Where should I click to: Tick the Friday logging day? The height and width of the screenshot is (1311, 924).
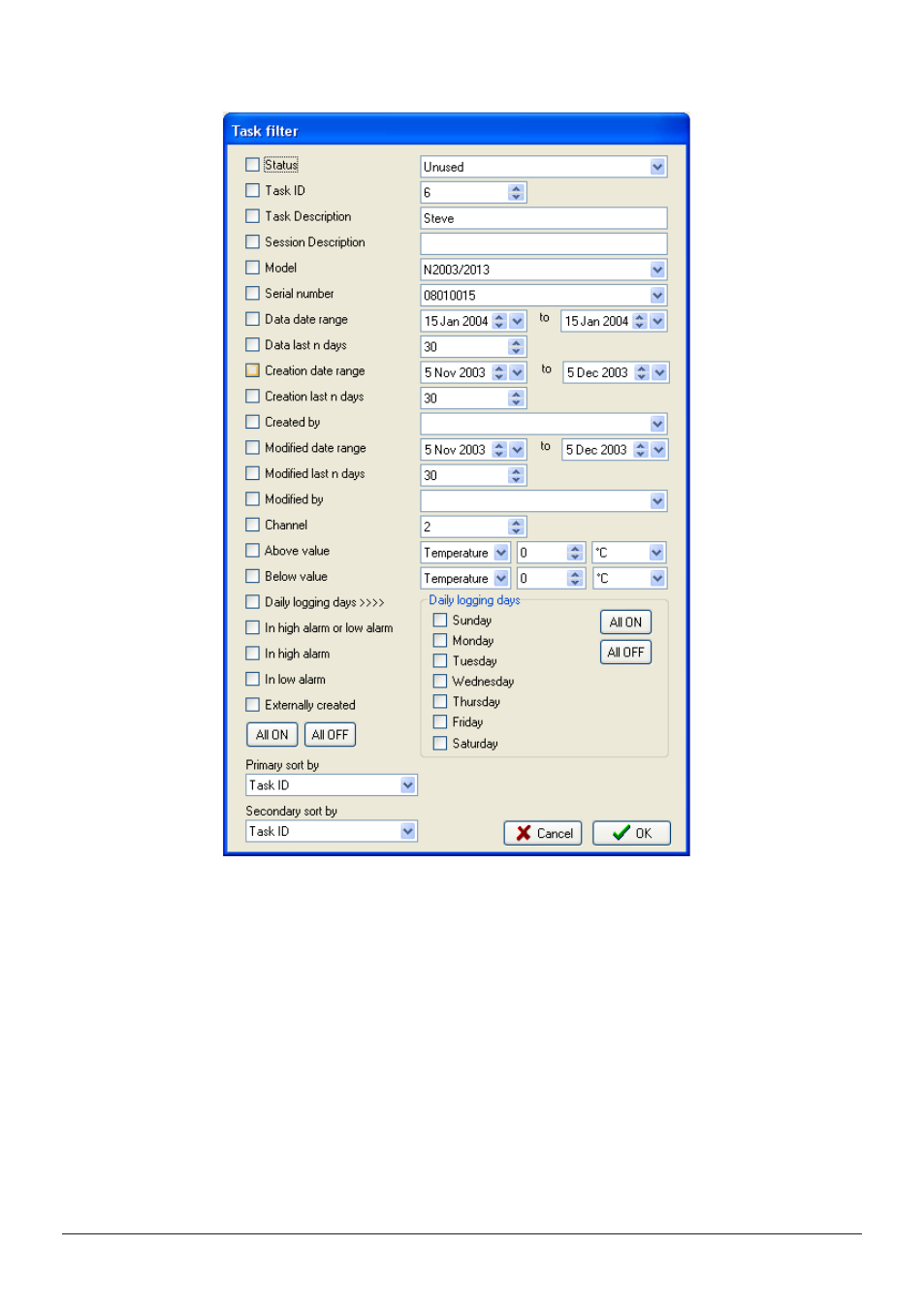[439, 721]
